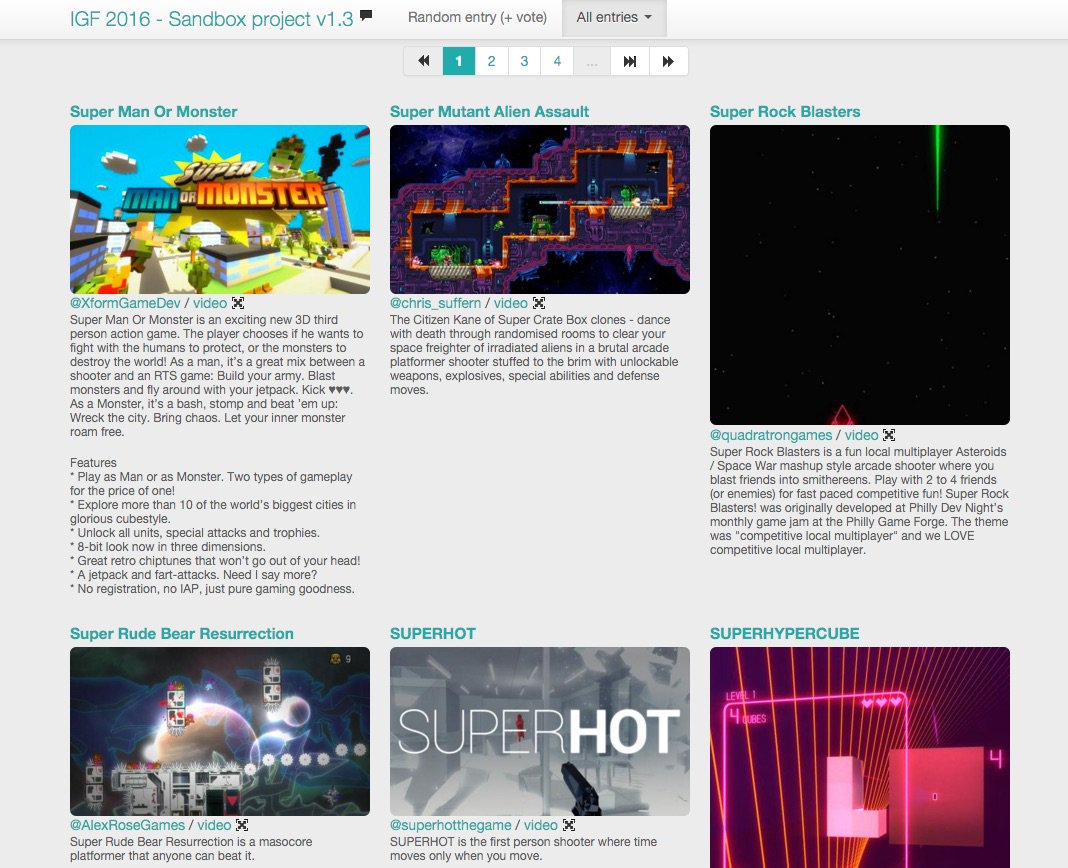Open fullscreen icon for Super Man Or Monster
The width and height of the screenshot is (1068, 868).
point(238,303)
